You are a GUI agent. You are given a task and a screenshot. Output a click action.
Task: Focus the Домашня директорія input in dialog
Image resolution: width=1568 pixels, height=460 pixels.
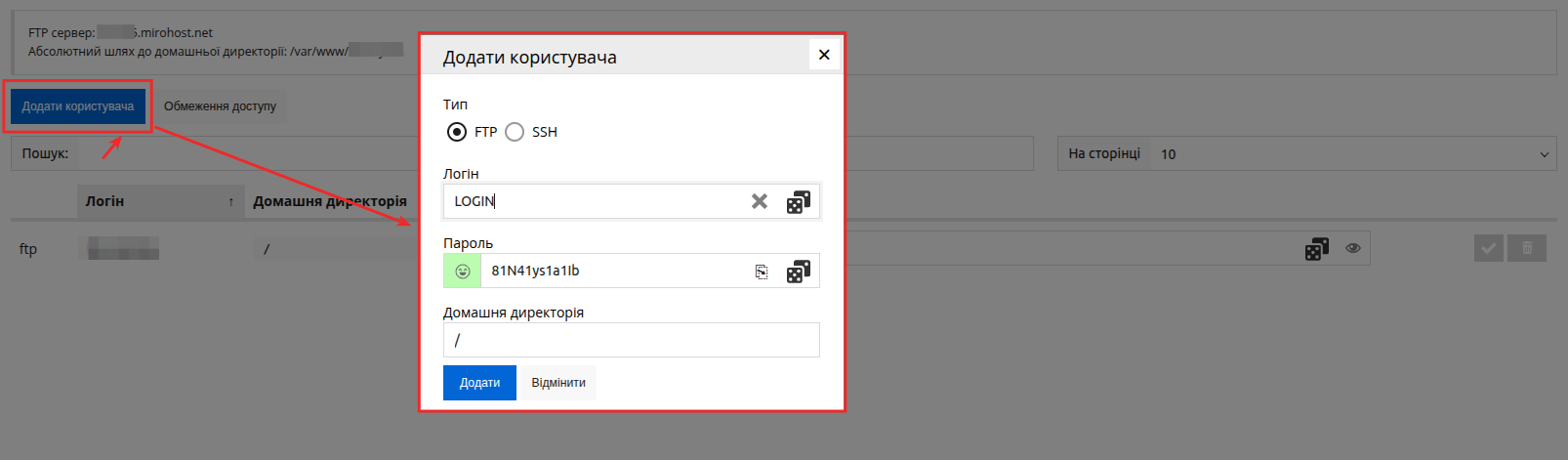click(x=632, y=340)
